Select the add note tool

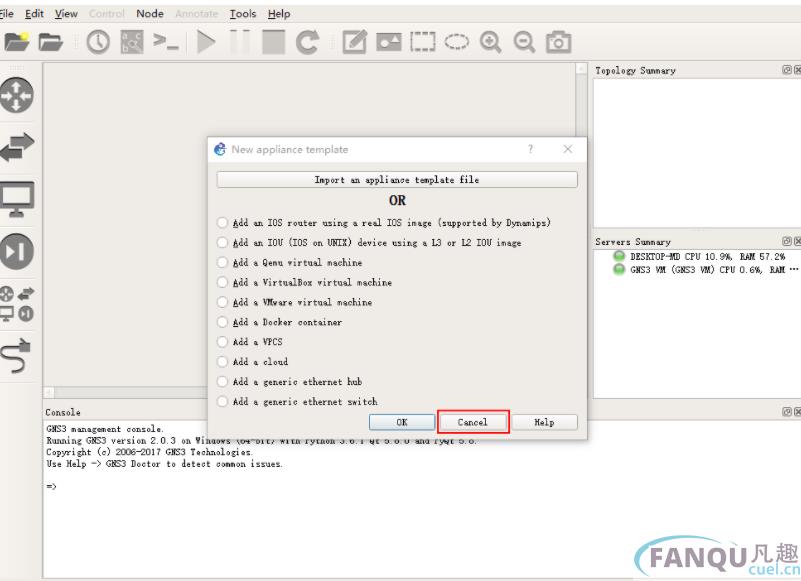[x=355, y=41]
